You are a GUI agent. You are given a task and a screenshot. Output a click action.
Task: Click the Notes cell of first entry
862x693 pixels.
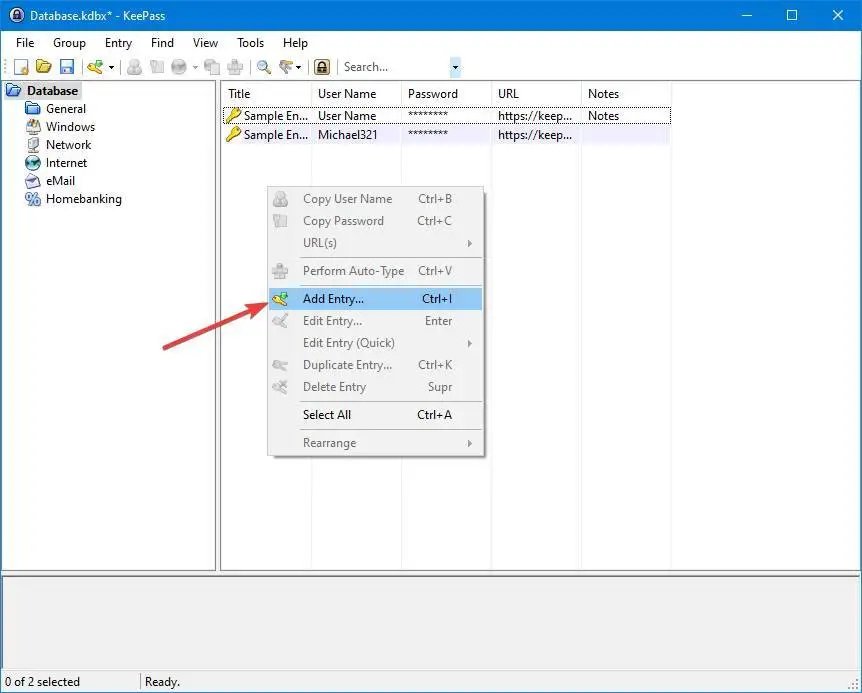tap(603, 116)
